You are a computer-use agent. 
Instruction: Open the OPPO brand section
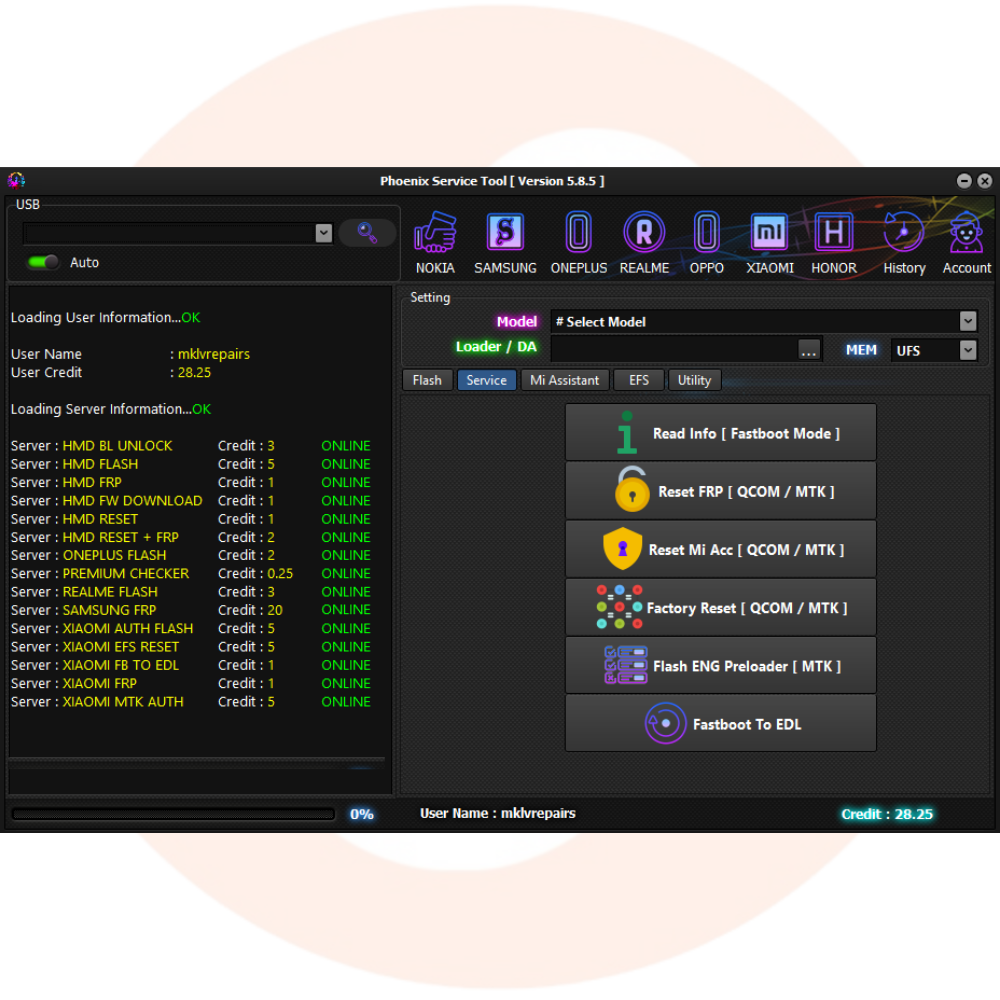point(707,243)
